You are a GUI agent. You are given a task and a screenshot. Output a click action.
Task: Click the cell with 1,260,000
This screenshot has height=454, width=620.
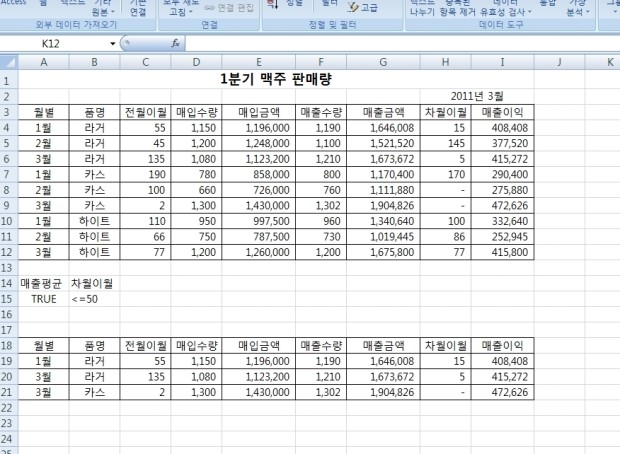(x=259, y=252)
